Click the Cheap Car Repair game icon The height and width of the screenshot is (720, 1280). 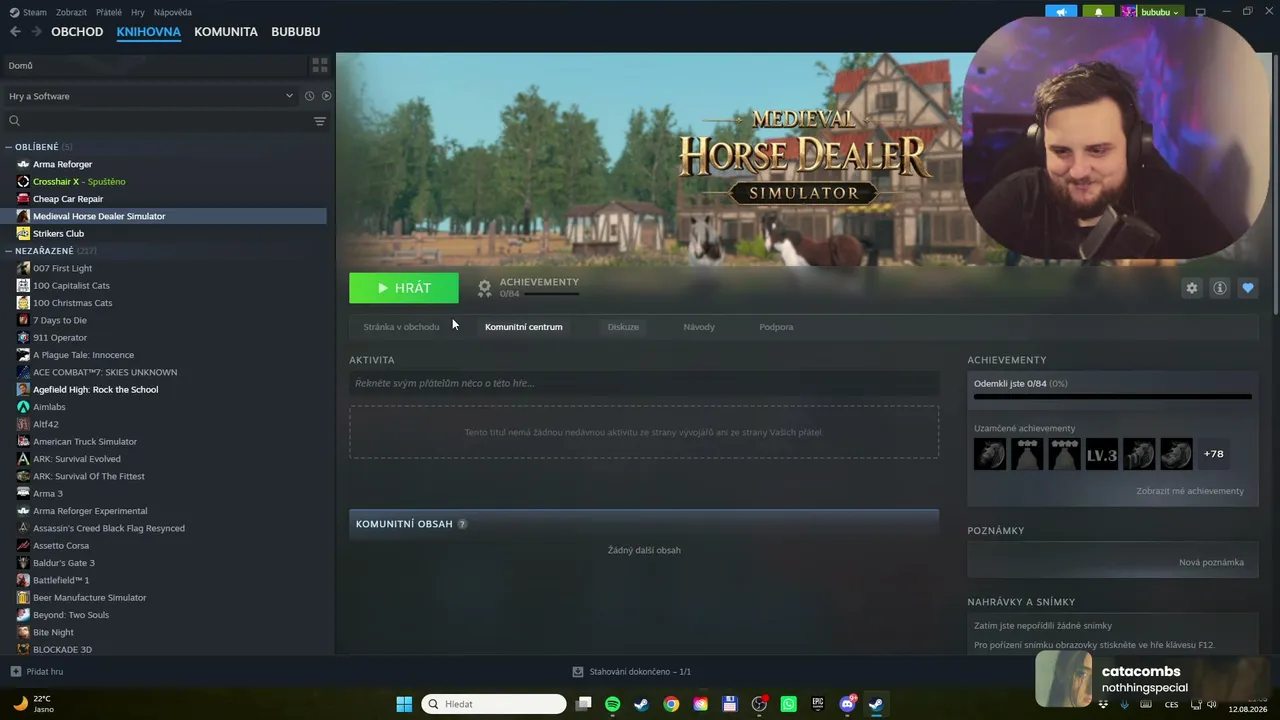point(23,199)
